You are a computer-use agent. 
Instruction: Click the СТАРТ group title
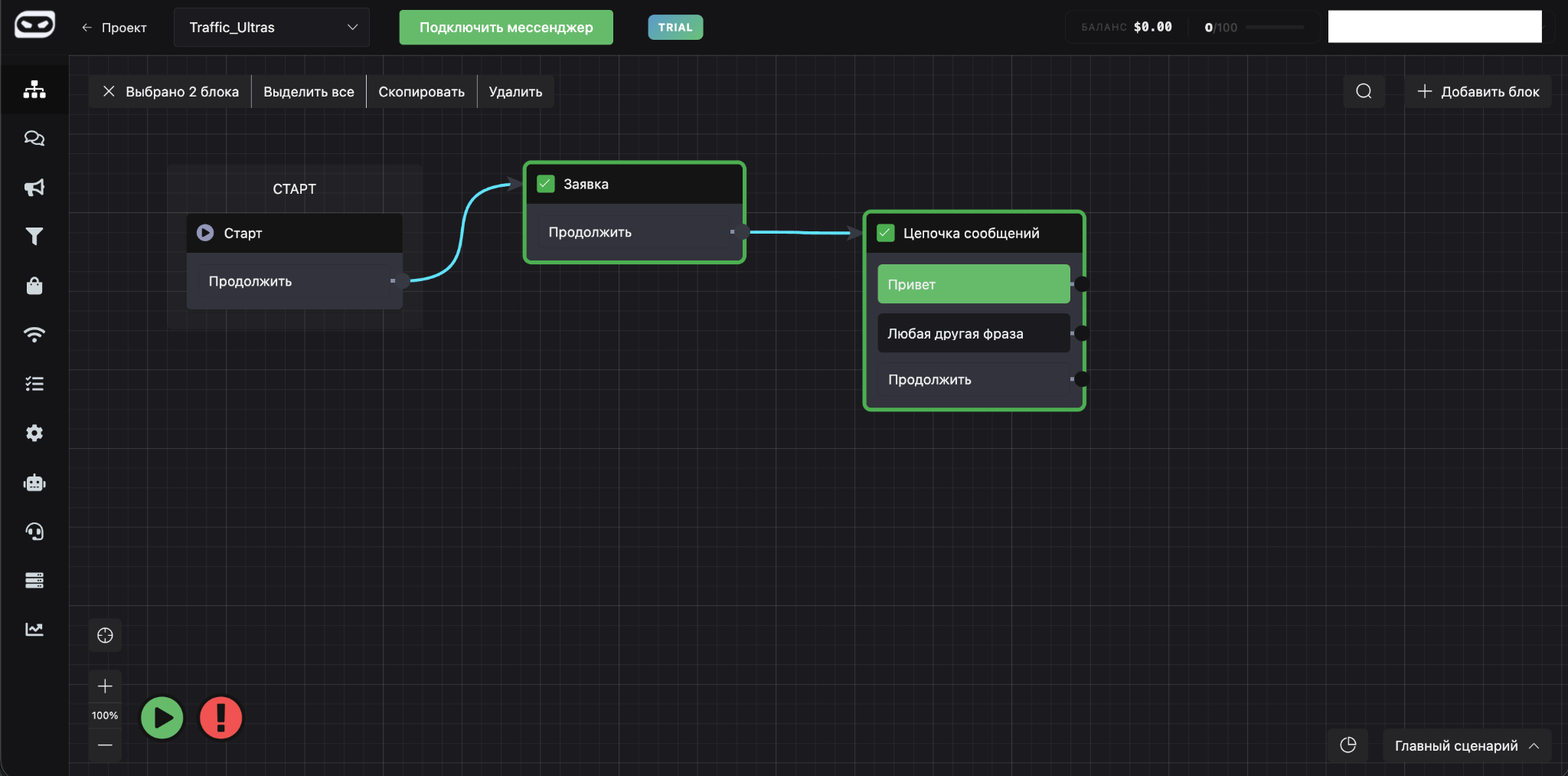click(x=294, y=189)
